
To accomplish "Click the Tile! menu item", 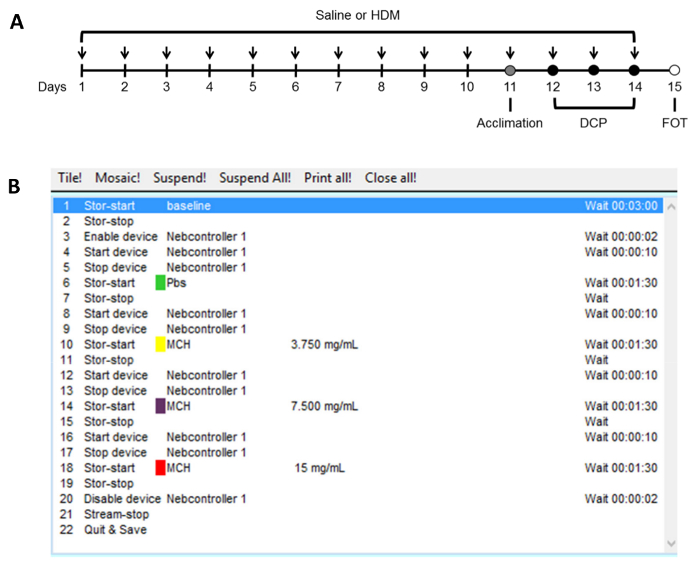I will [70, 178].
